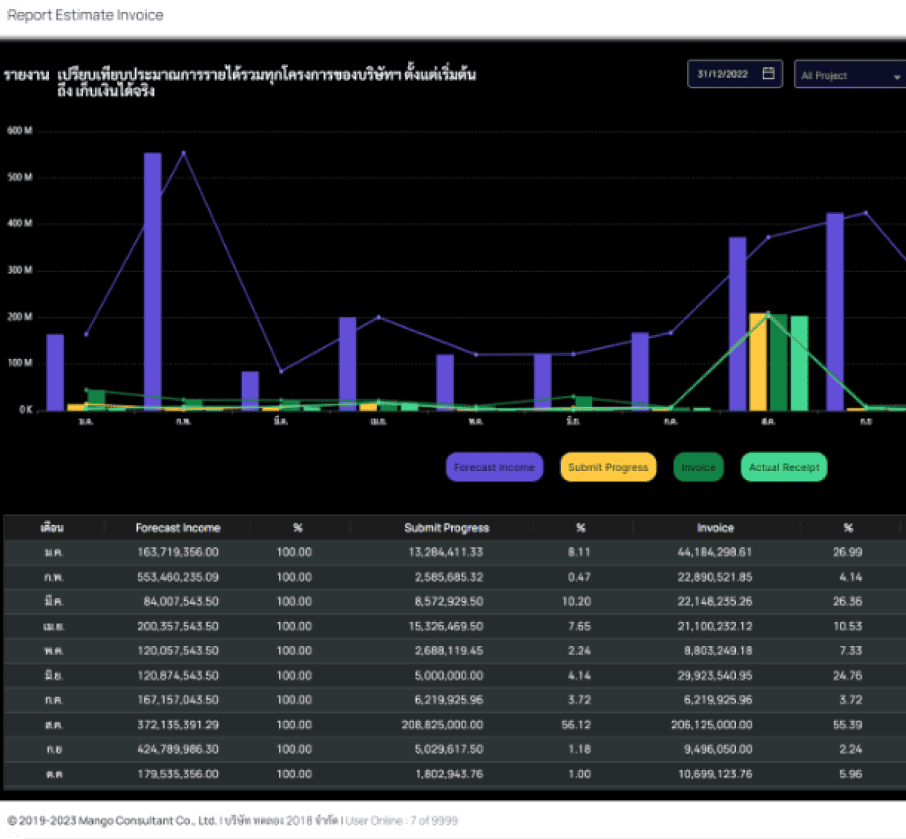Toggle the Forecast Income legend series

[x=494, y=467]
